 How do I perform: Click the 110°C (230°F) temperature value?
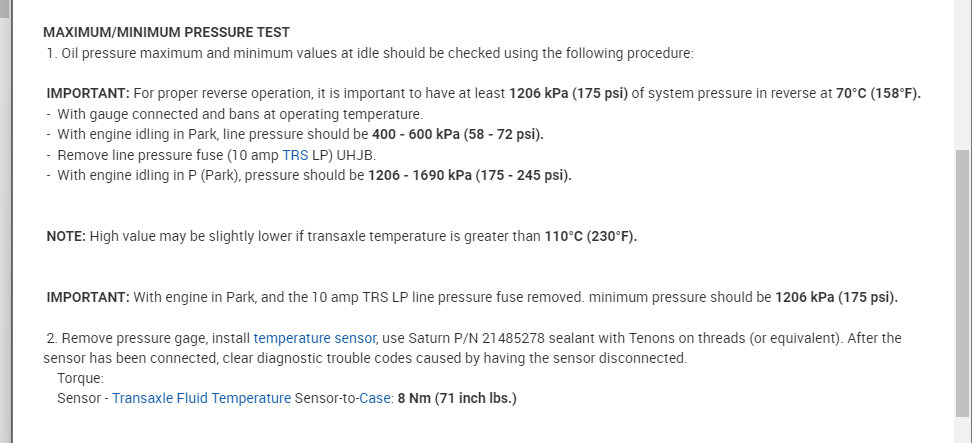pos(590,236)
